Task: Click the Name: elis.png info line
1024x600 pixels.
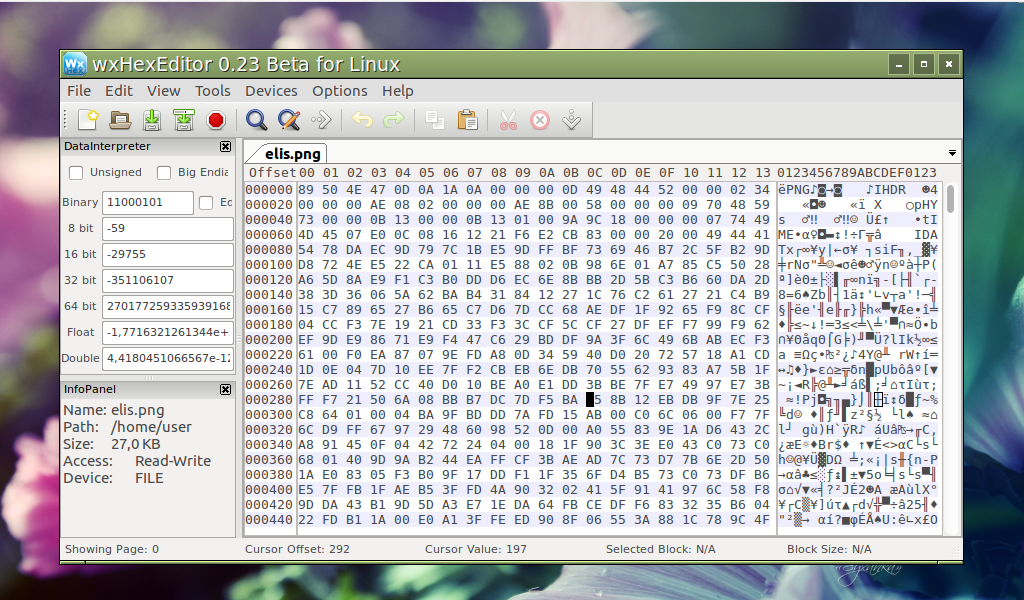Action: pos(114,410)
